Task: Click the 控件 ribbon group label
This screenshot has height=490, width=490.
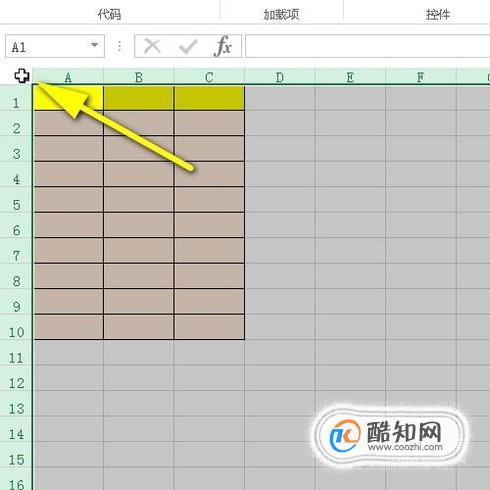Action: click(438, 14)
